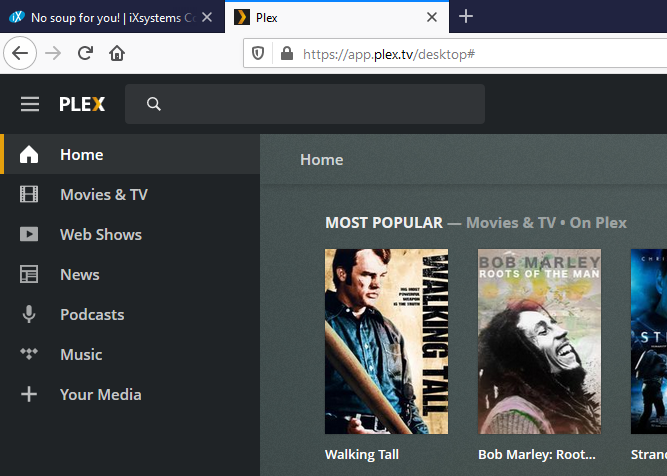Screen dimensions: 667x476
Task: Click the Home page header text
Action: (x=322, y=160)
